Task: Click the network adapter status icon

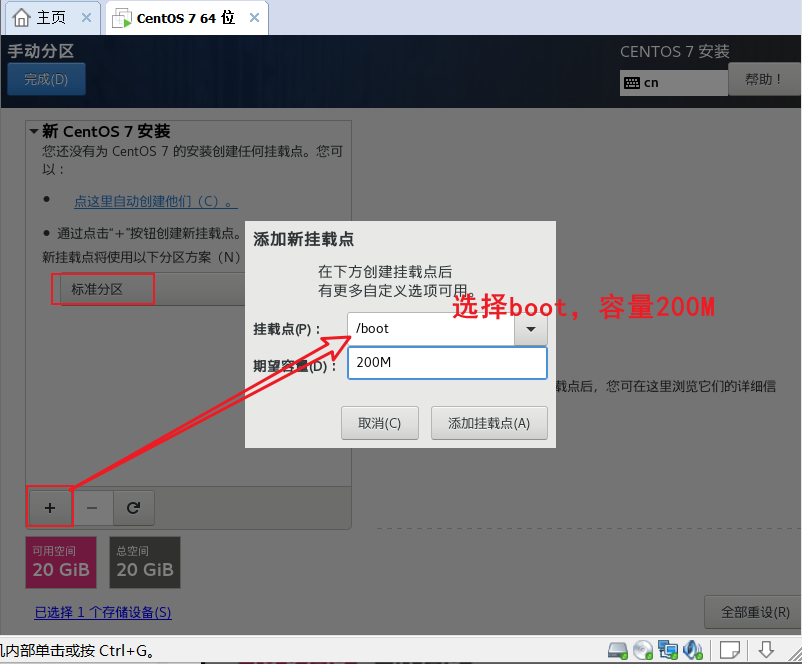Action: coord(667,650)
